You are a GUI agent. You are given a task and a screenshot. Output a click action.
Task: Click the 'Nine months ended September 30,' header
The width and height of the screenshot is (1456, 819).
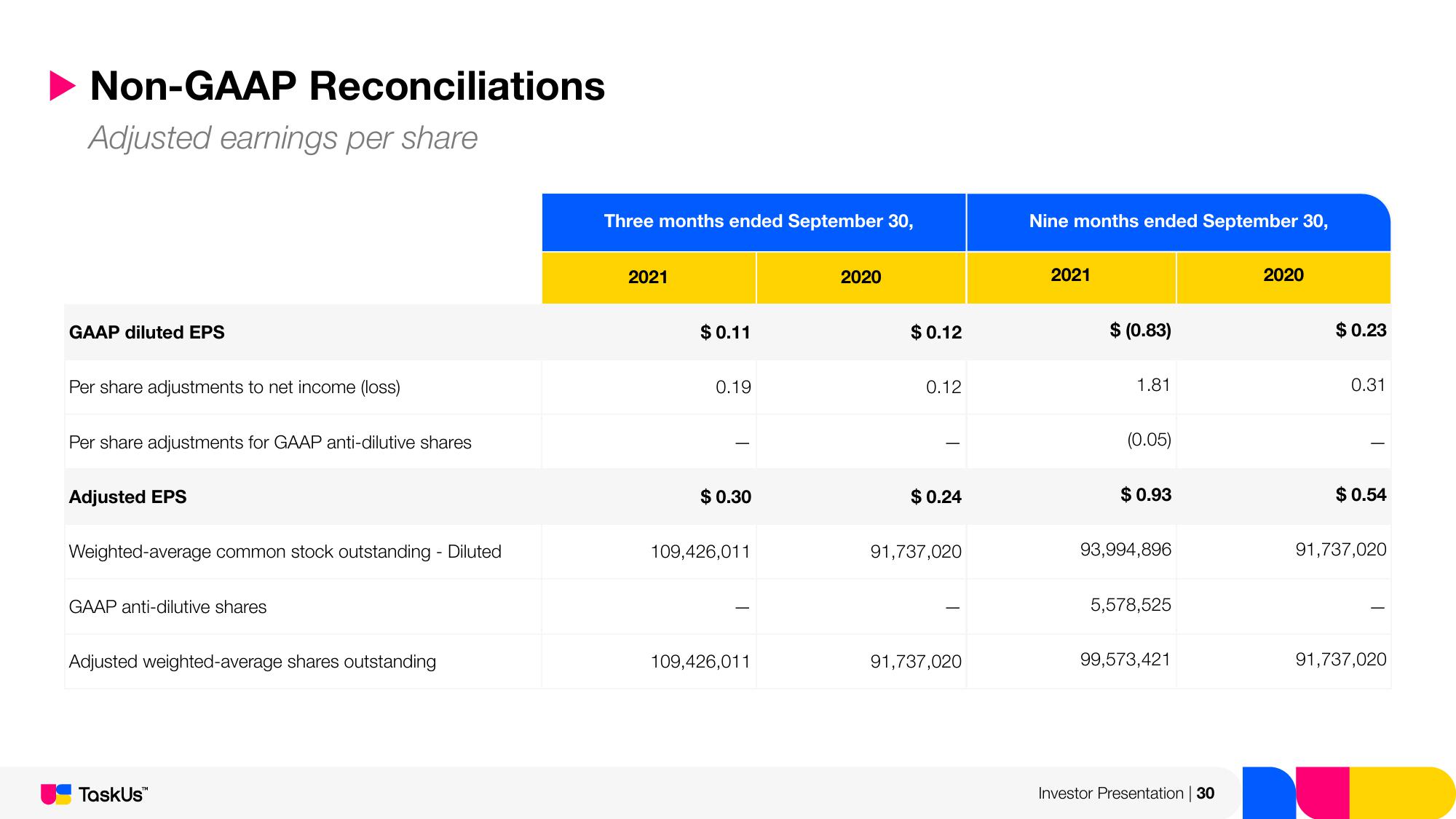click(1178, 221)
